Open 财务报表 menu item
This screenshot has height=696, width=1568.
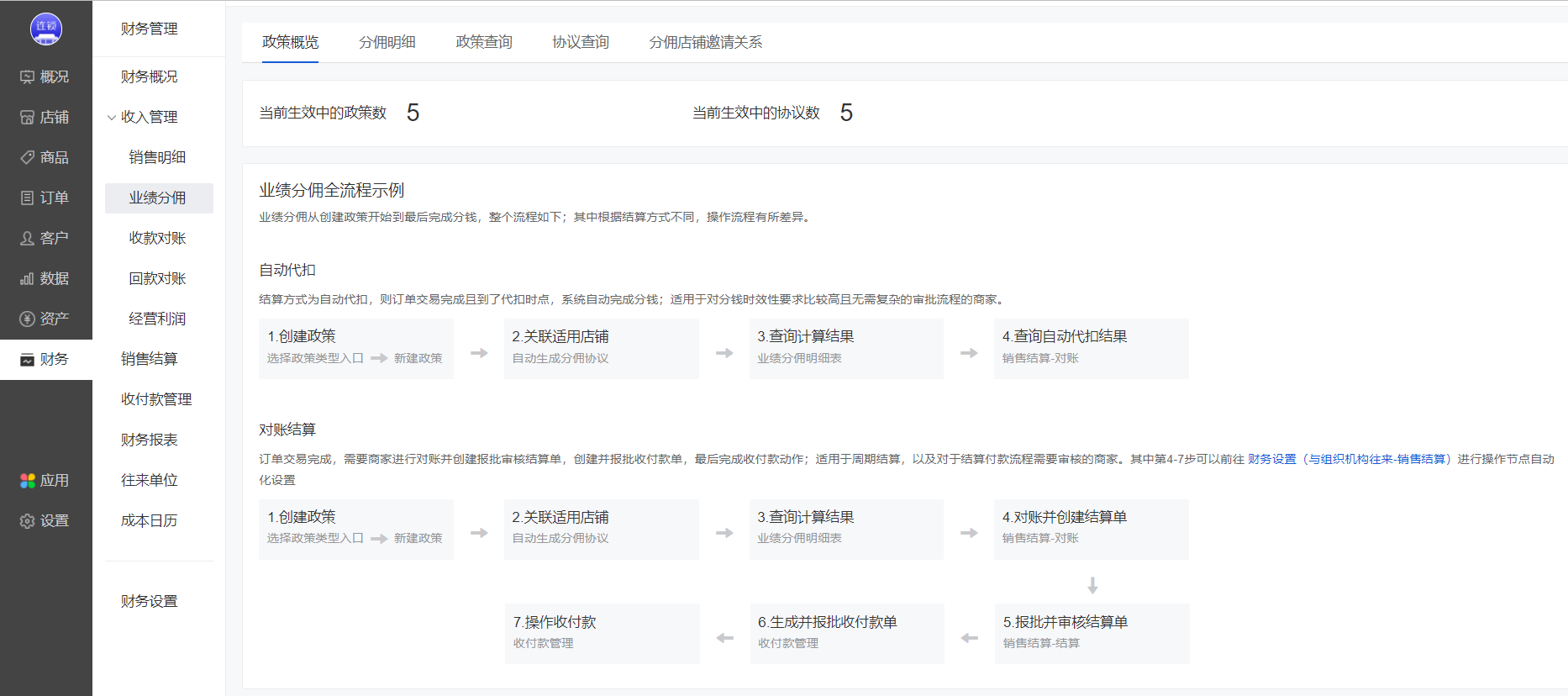pos(149,440)
